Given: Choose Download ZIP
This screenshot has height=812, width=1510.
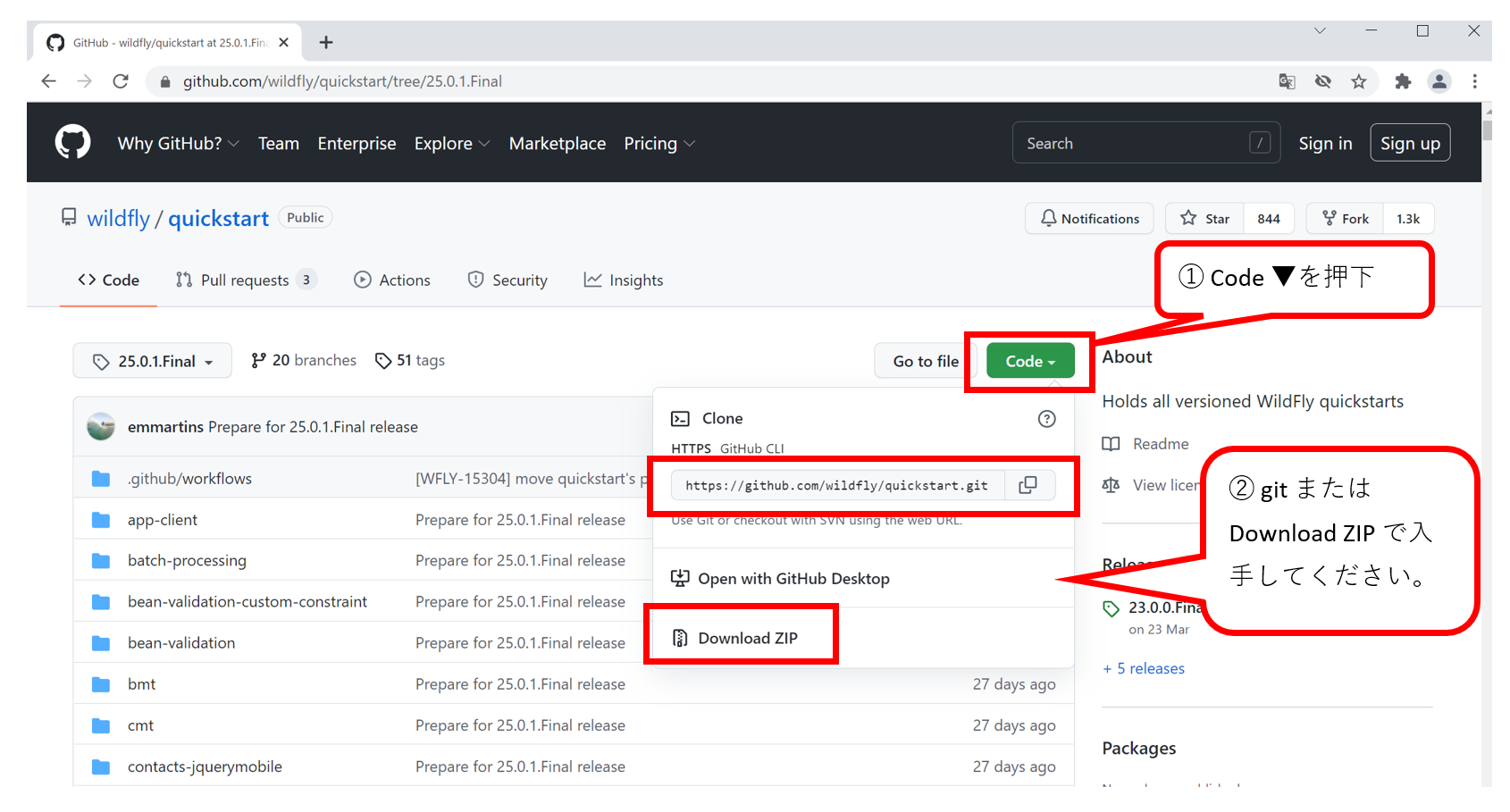Looking at the screenshot, I should [747, 638].
